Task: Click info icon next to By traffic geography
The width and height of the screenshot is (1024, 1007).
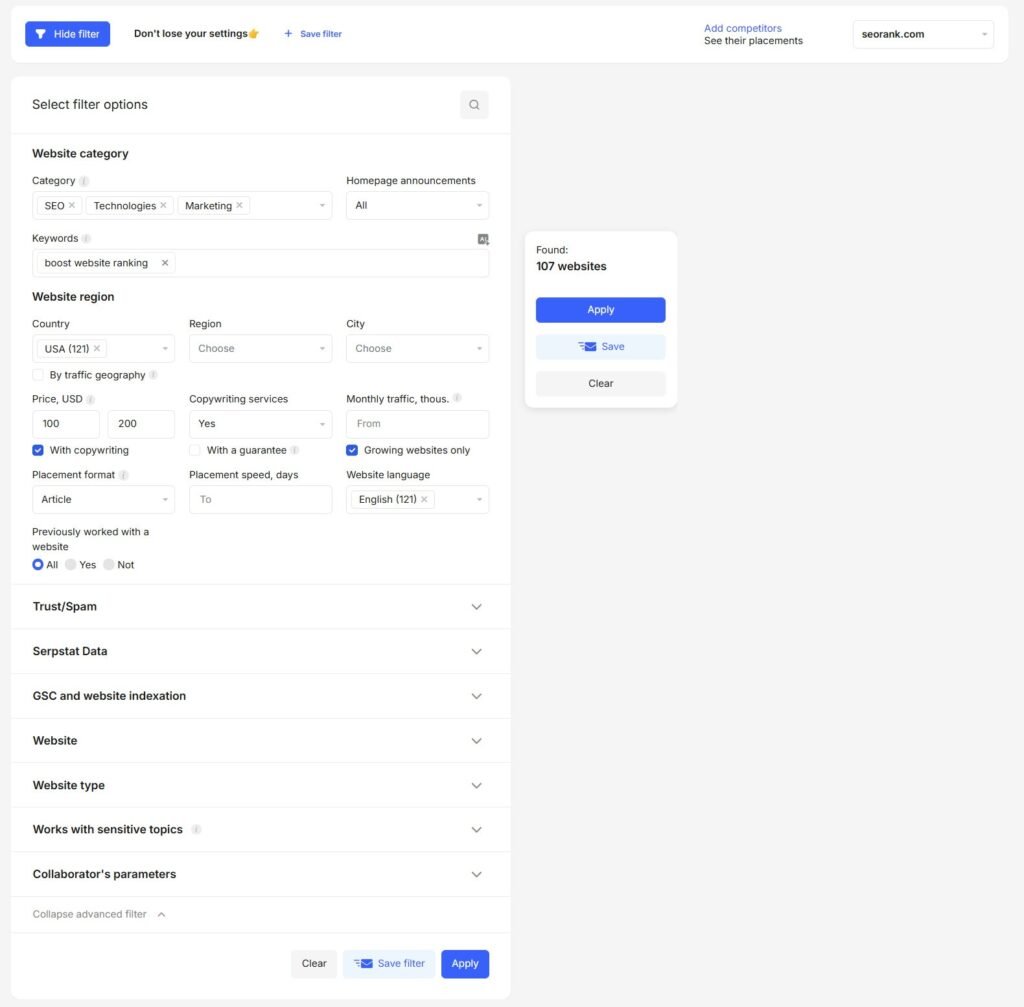Action: pos(153,375)
